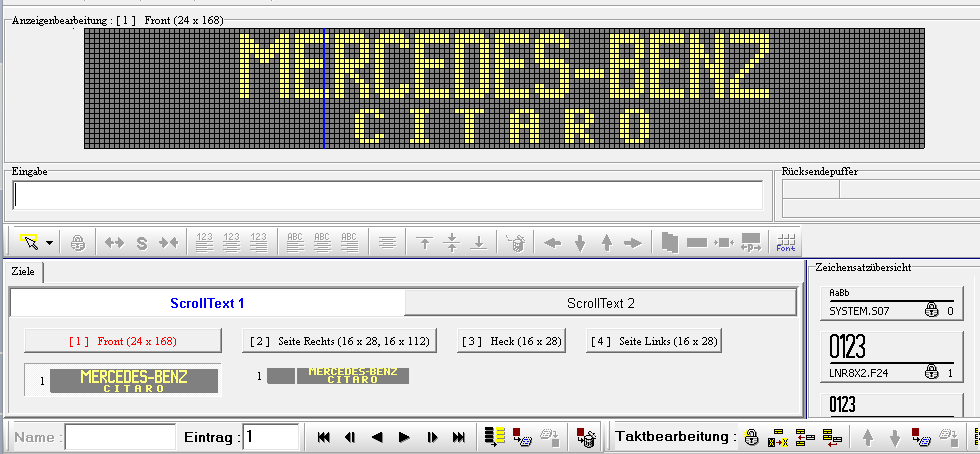Click the trash can icon in the editing toolbar

(516, 243)
